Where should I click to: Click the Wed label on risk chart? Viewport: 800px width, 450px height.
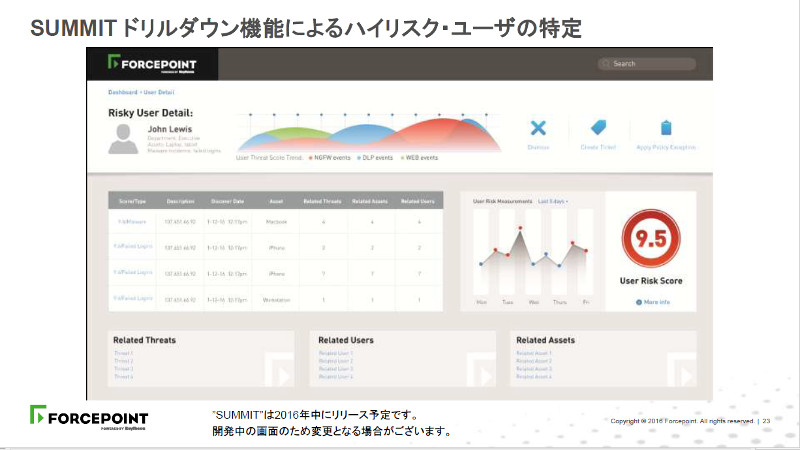coord(534,302)
